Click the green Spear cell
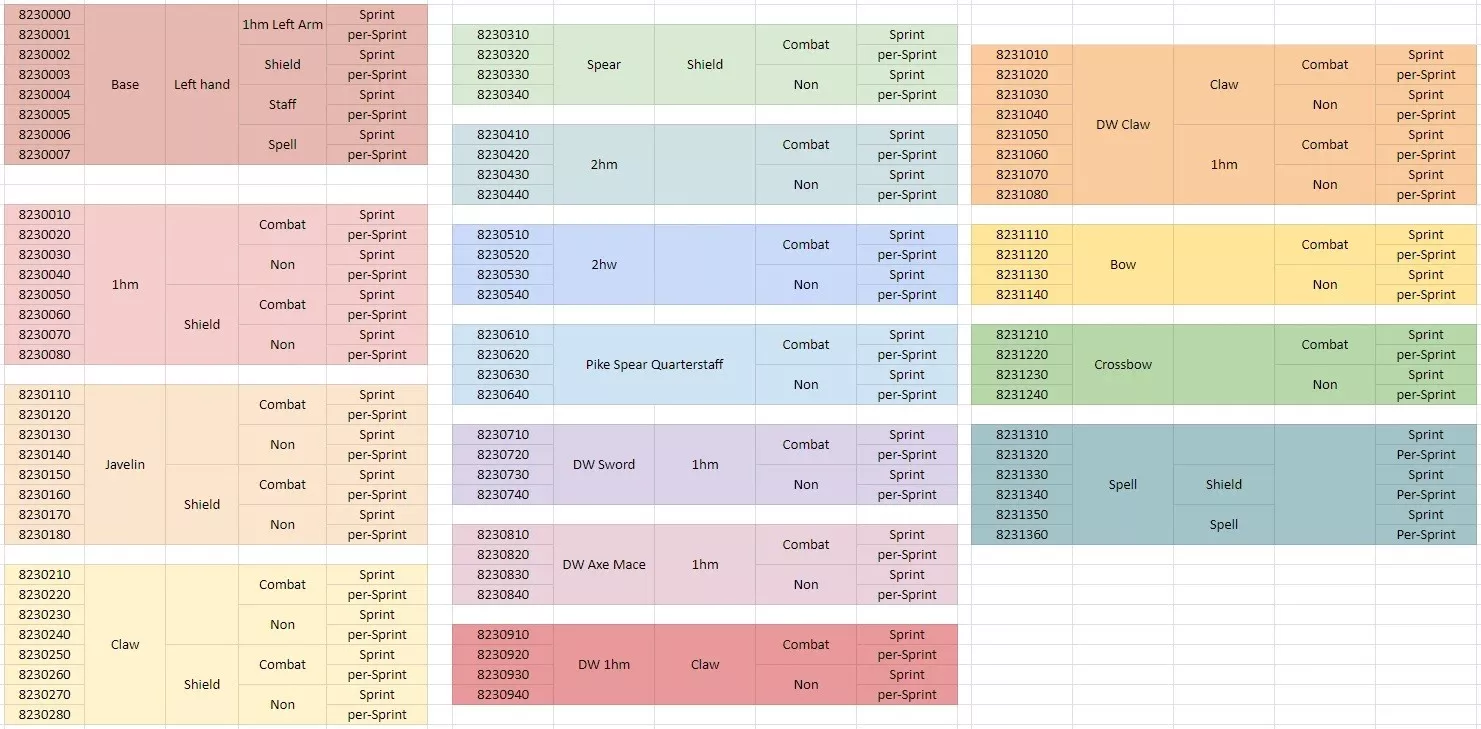 pyautogui.click(x=604, y=65)
